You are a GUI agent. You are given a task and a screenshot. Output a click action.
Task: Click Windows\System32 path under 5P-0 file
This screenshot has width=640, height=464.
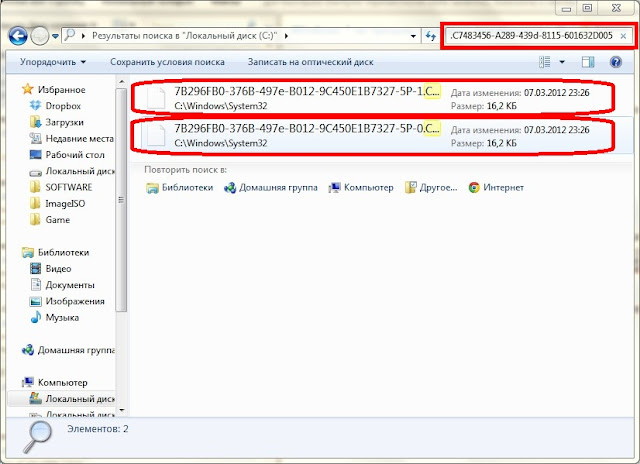coord(221,143)
